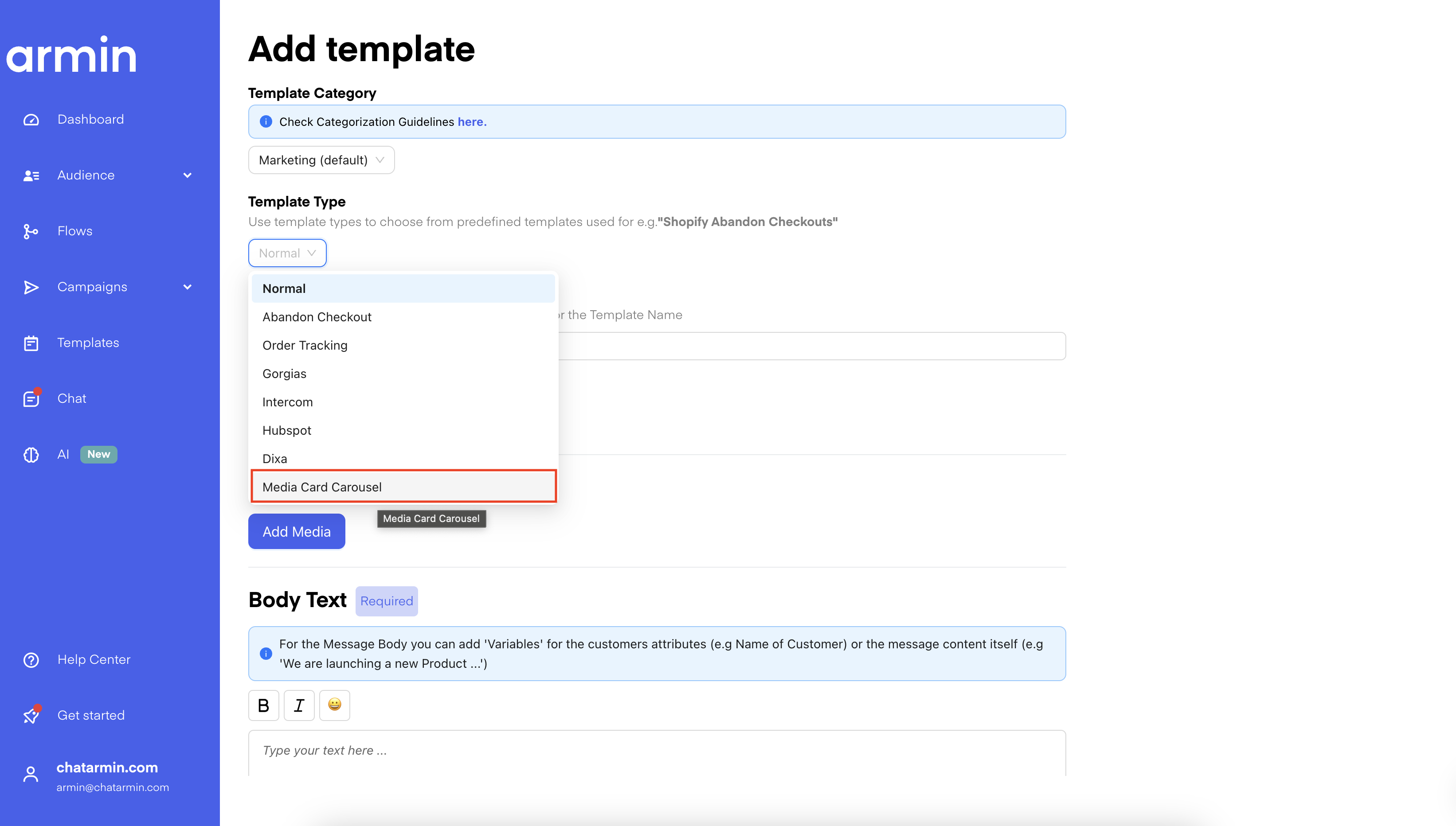Viewport: 1456px width, 826px height.
Task: Click the Templates calendar icon
Action: (x=31, y=343)
